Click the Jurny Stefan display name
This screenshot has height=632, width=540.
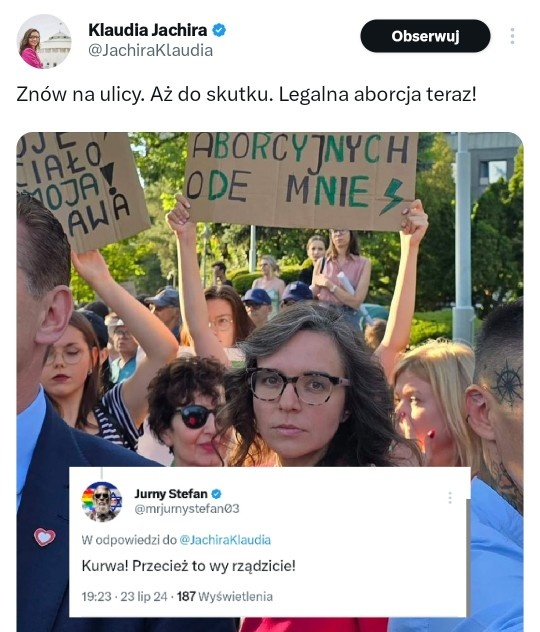pos(171,494)
